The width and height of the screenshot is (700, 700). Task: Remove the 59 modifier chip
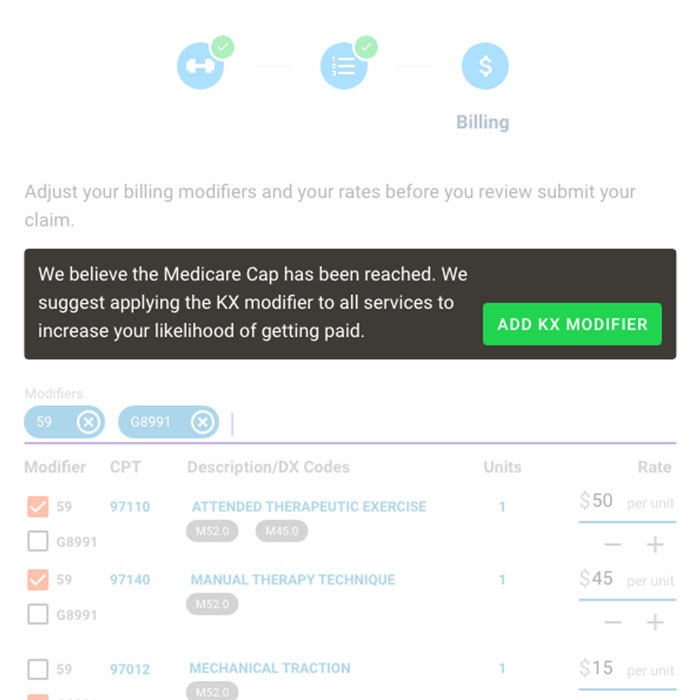(x=88, y=422)
